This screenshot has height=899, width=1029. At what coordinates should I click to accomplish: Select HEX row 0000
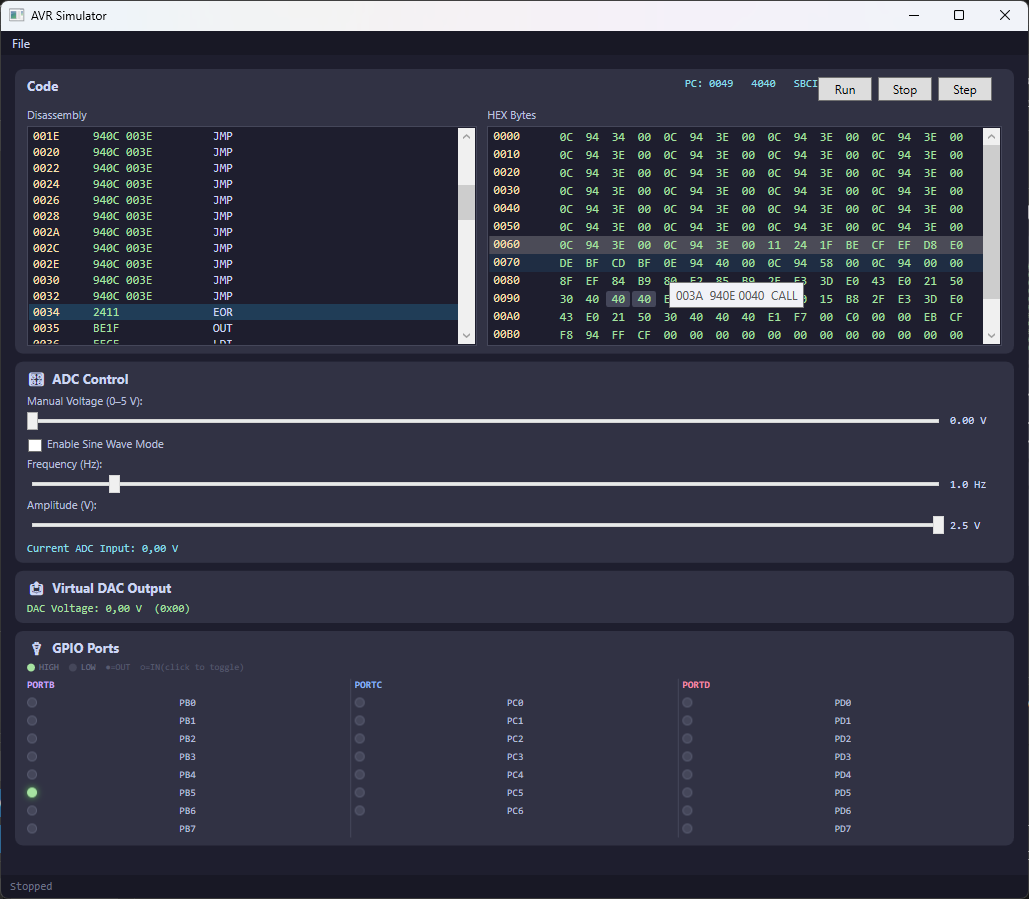click(x=736, y=137)
